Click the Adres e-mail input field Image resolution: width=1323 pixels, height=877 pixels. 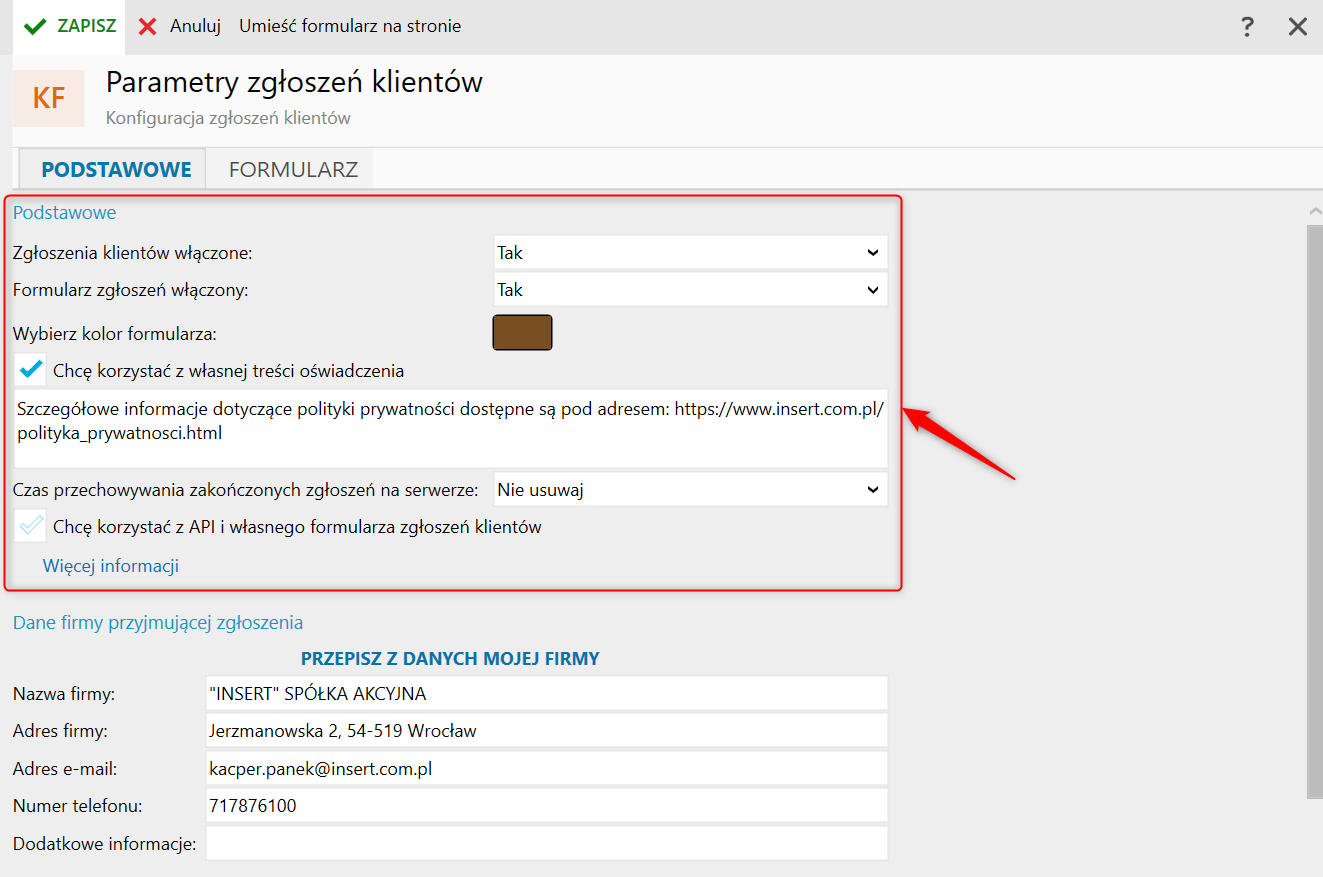point(547,769)
